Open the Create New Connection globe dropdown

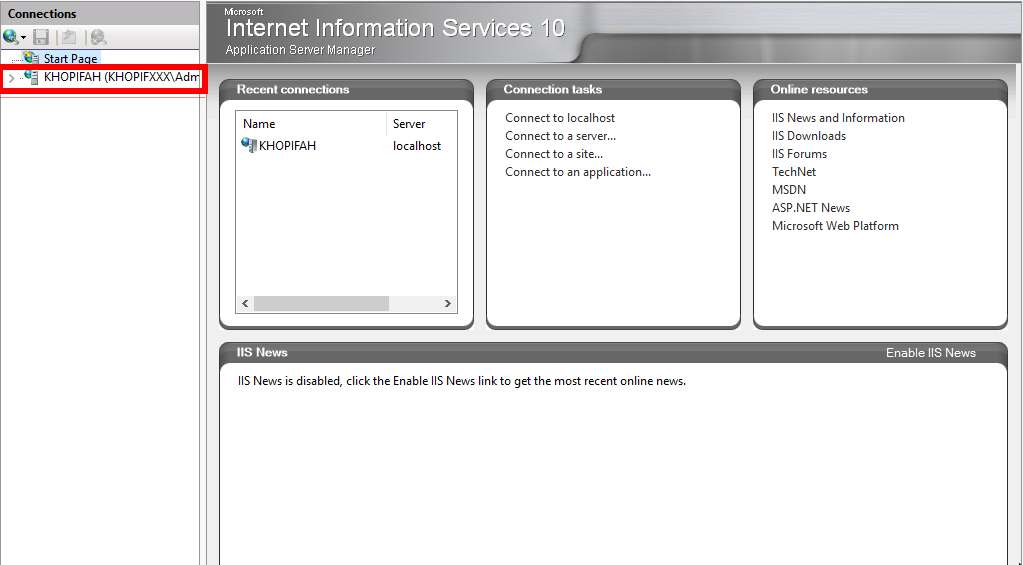(14, 37)
